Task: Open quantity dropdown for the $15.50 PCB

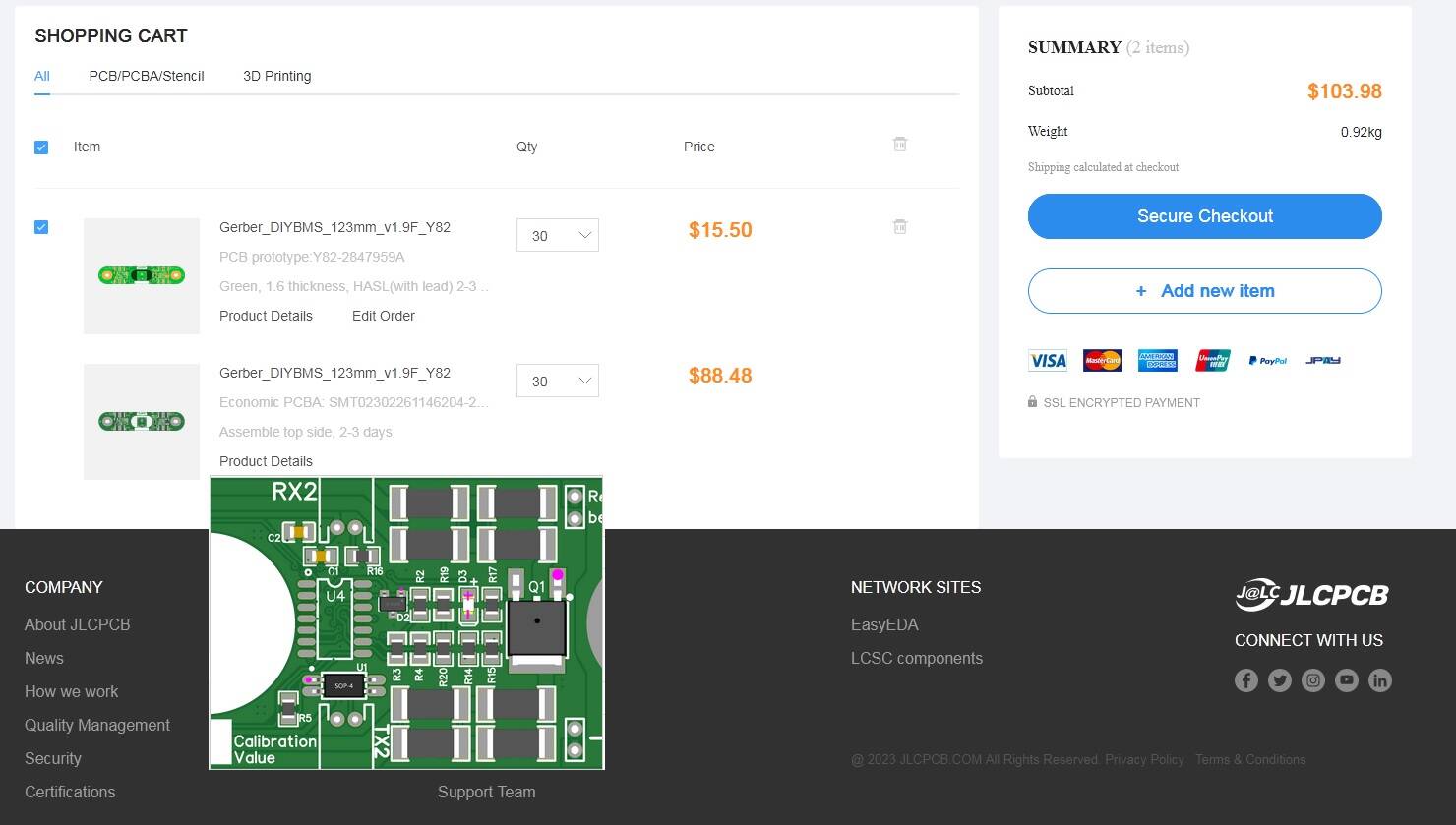Action: tap(557, 235)
